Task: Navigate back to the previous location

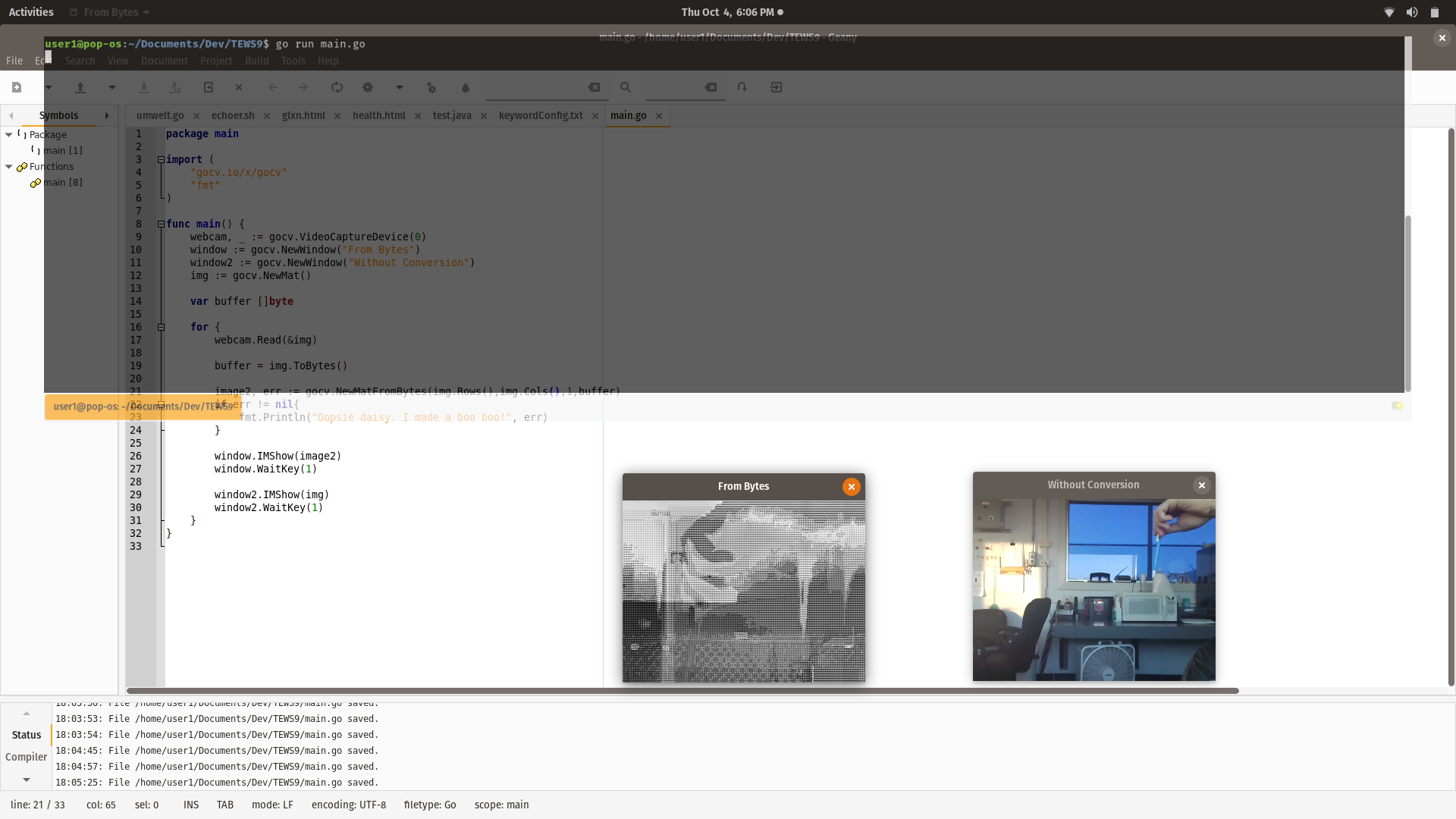Action: (273, 87)
